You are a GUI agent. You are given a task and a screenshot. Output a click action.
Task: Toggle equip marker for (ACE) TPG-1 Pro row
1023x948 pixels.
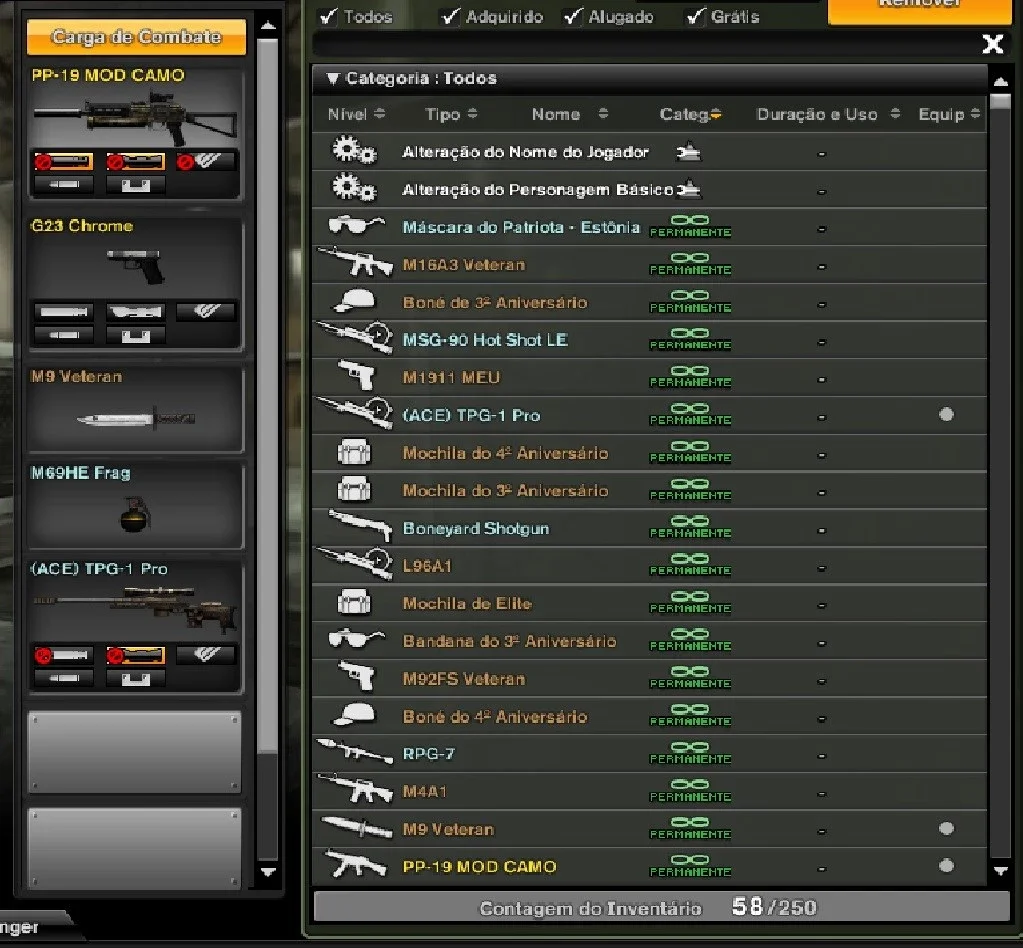(946, 414)
